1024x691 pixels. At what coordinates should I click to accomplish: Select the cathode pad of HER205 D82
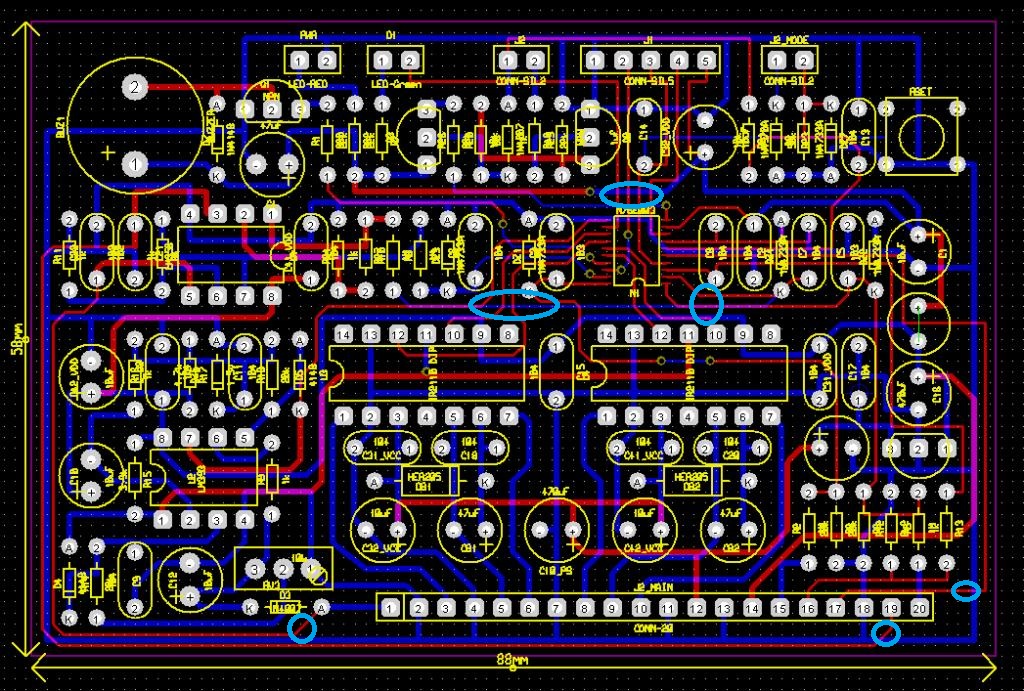coord(748,482)
